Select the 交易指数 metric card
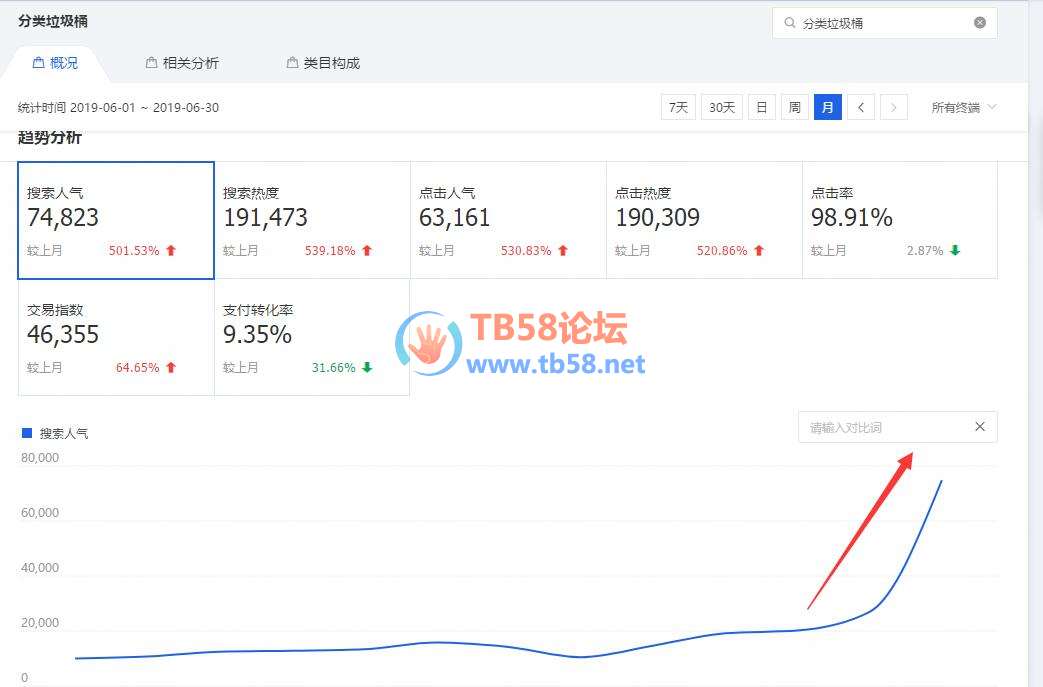The height and width of the screenshot is (687, 1043). (x=116, y=337)
